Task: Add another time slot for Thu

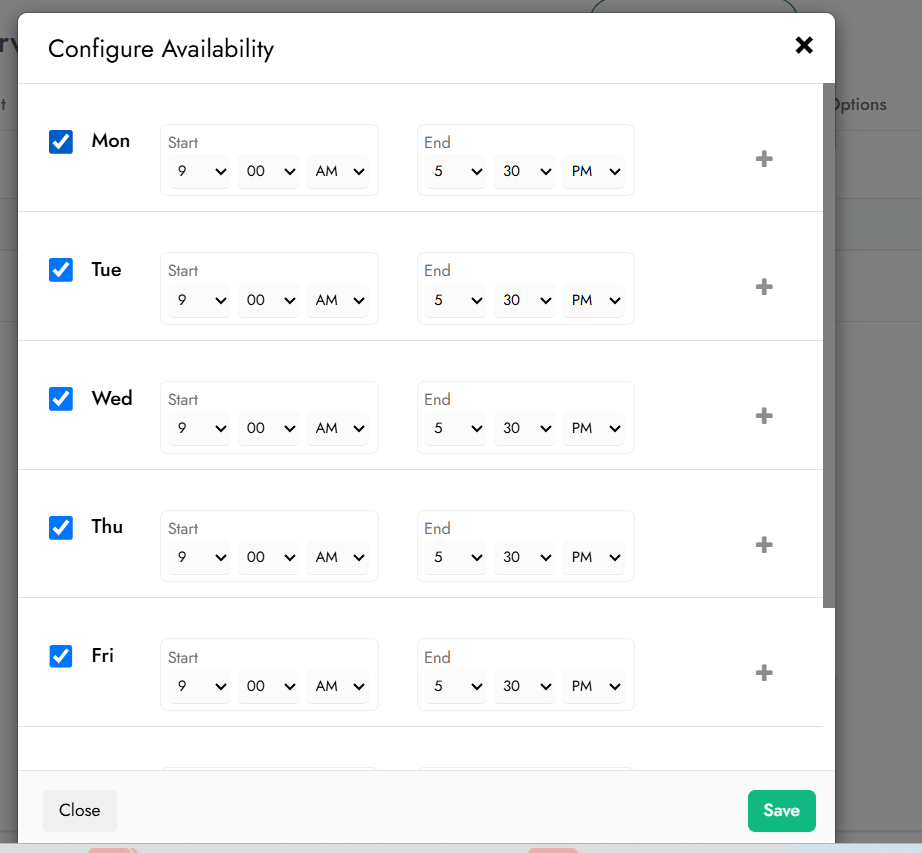Action: tap(764, 544)
